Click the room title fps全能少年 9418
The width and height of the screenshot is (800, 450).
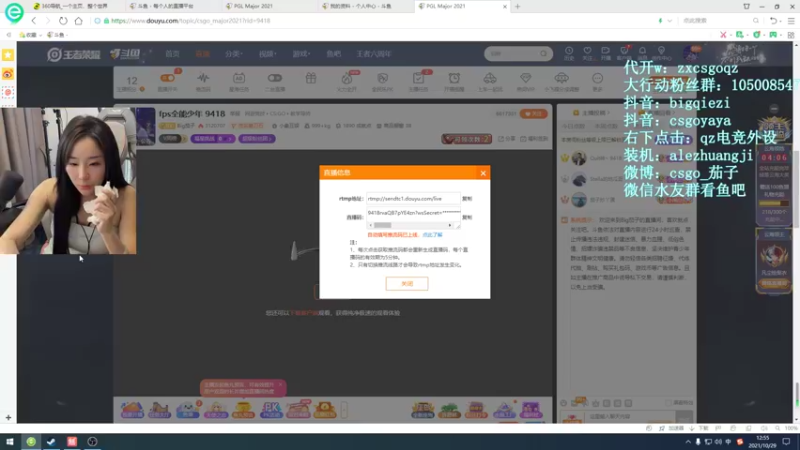pyautogui.click(x=192, y=114)
